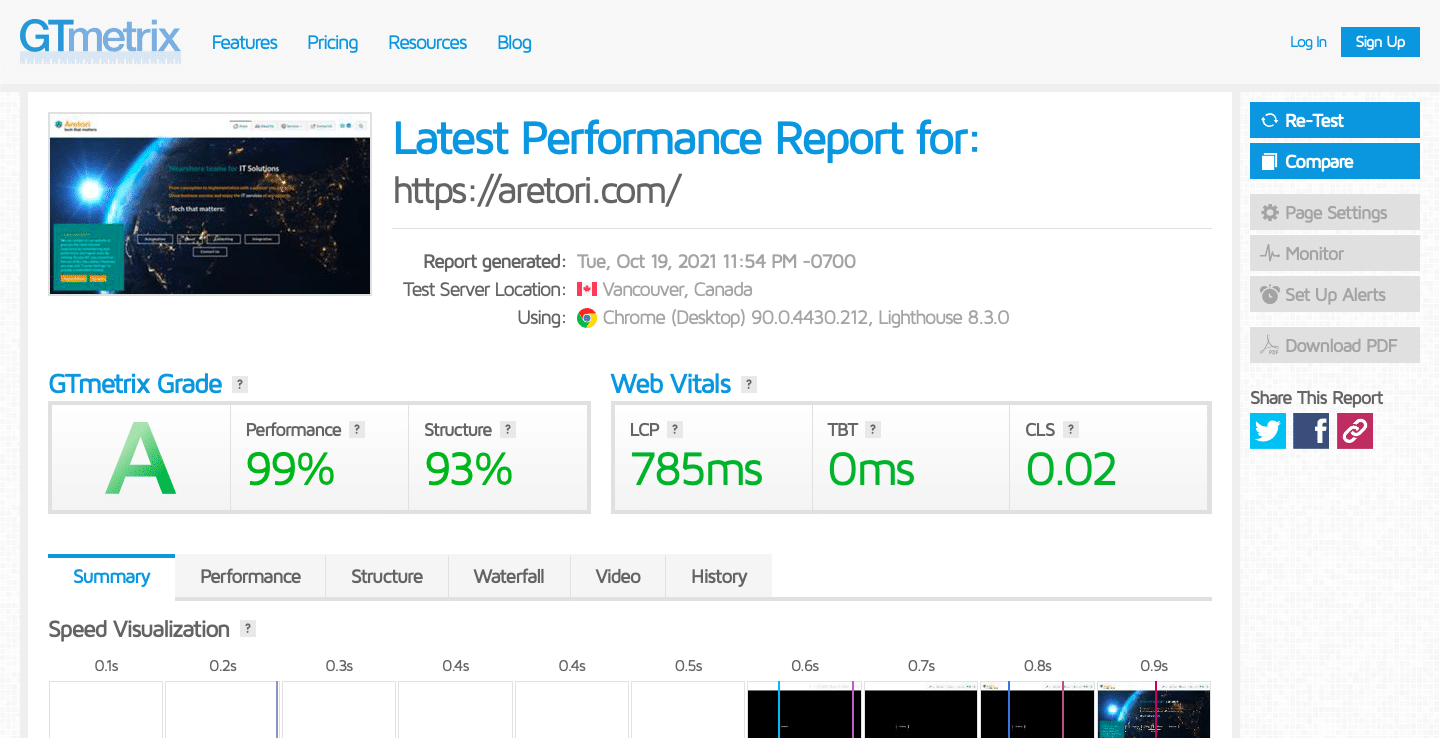Open the History tab
The image size is (1440, 738).
click(719, 576)
